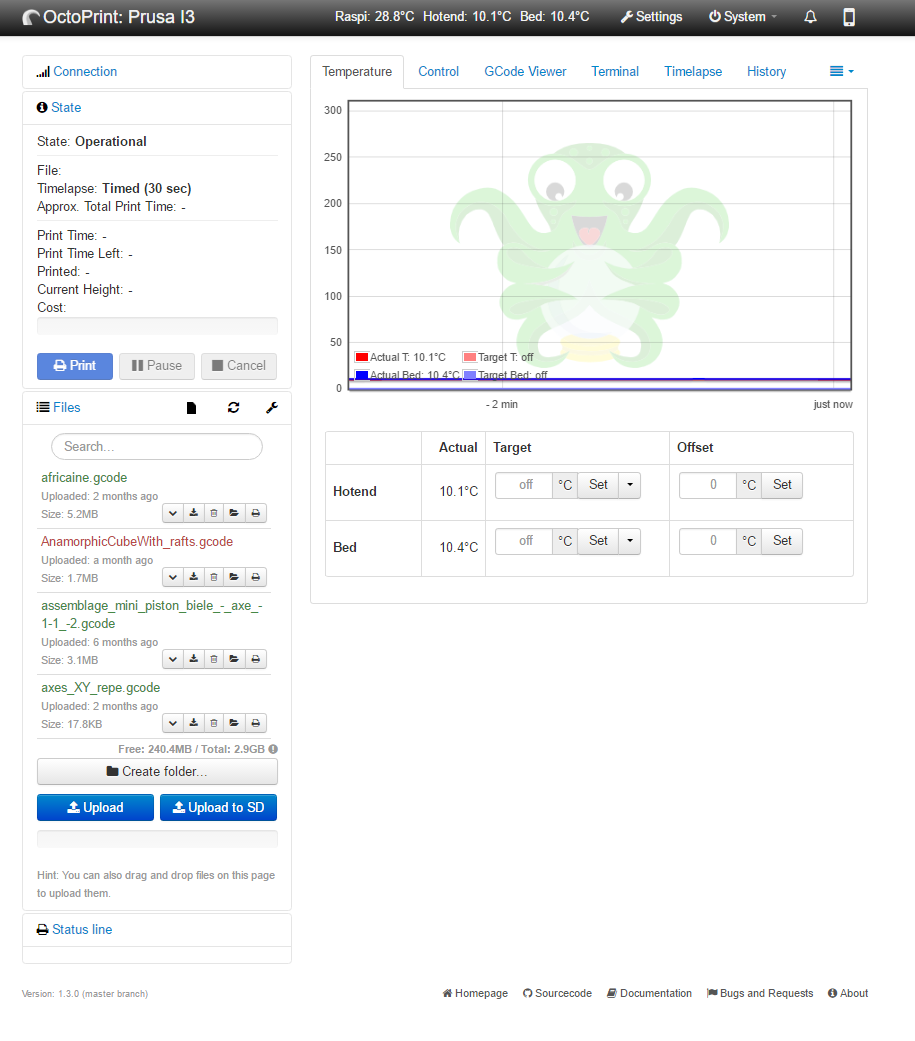The height and width of the screenshot is (1041, 915).
Task: Collapse the Files panel
Action: (x=66, y=408)
